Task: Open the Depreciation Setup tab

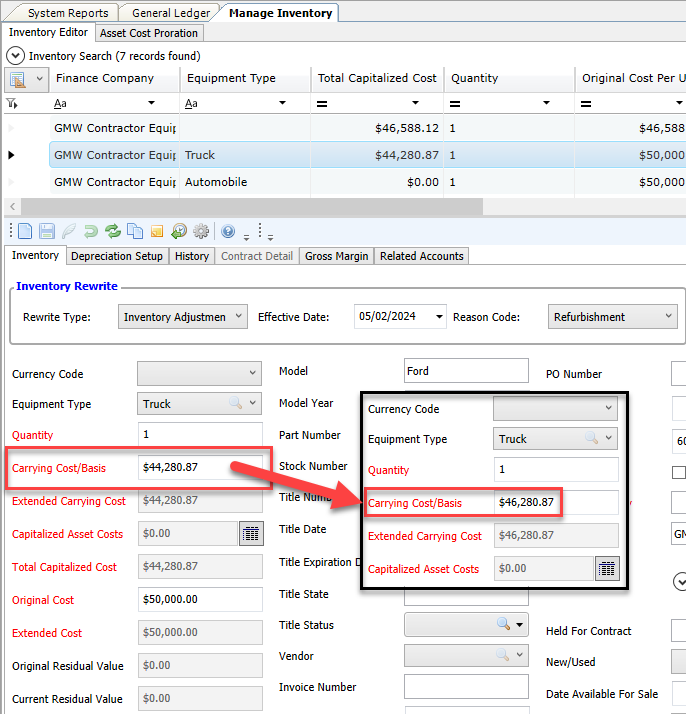Action: tap(117, 256)
